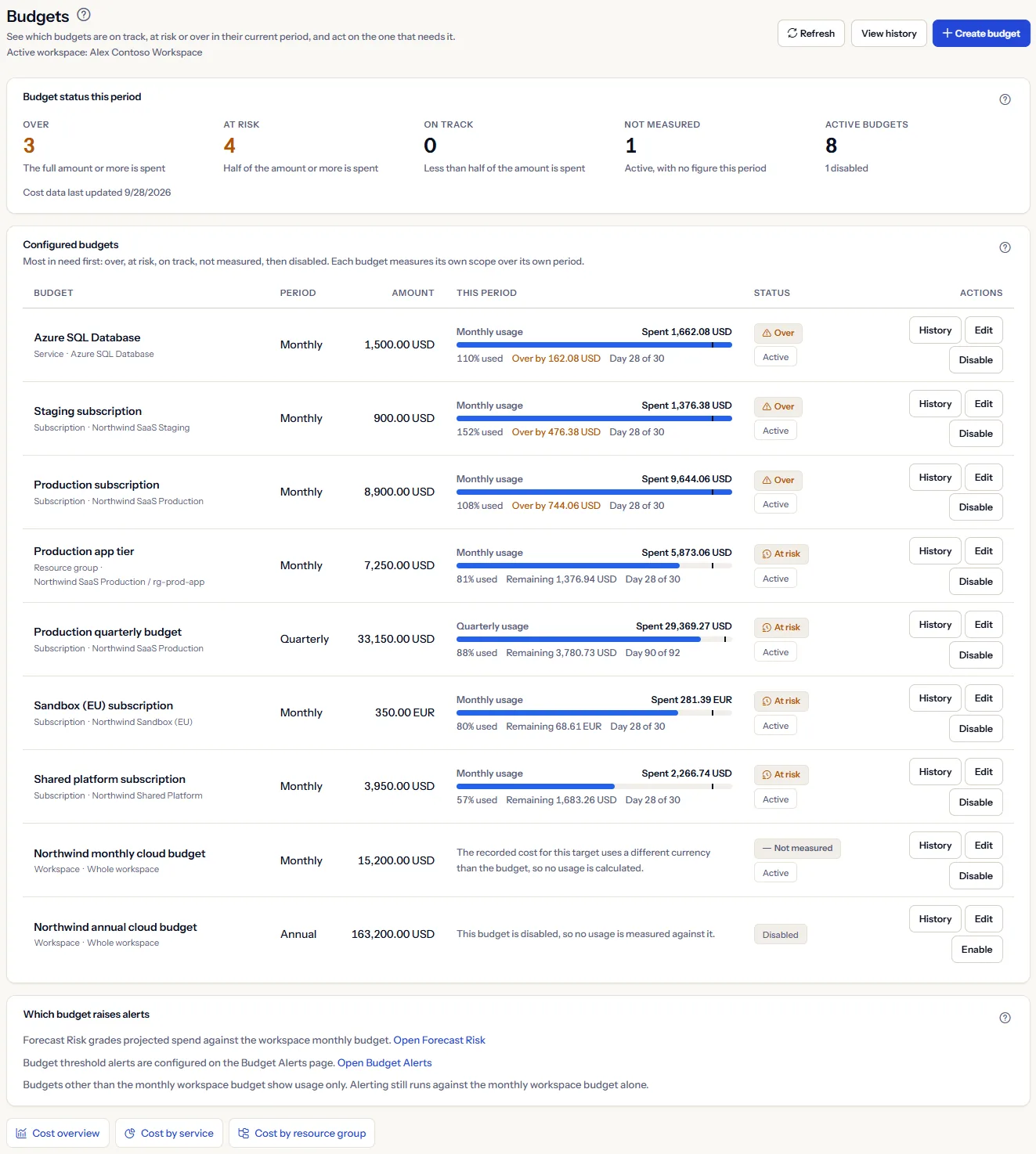Enable Northwind annual cloud budget
Image resolution: width=1036 pixels, height=1154 pixels.
977,950
